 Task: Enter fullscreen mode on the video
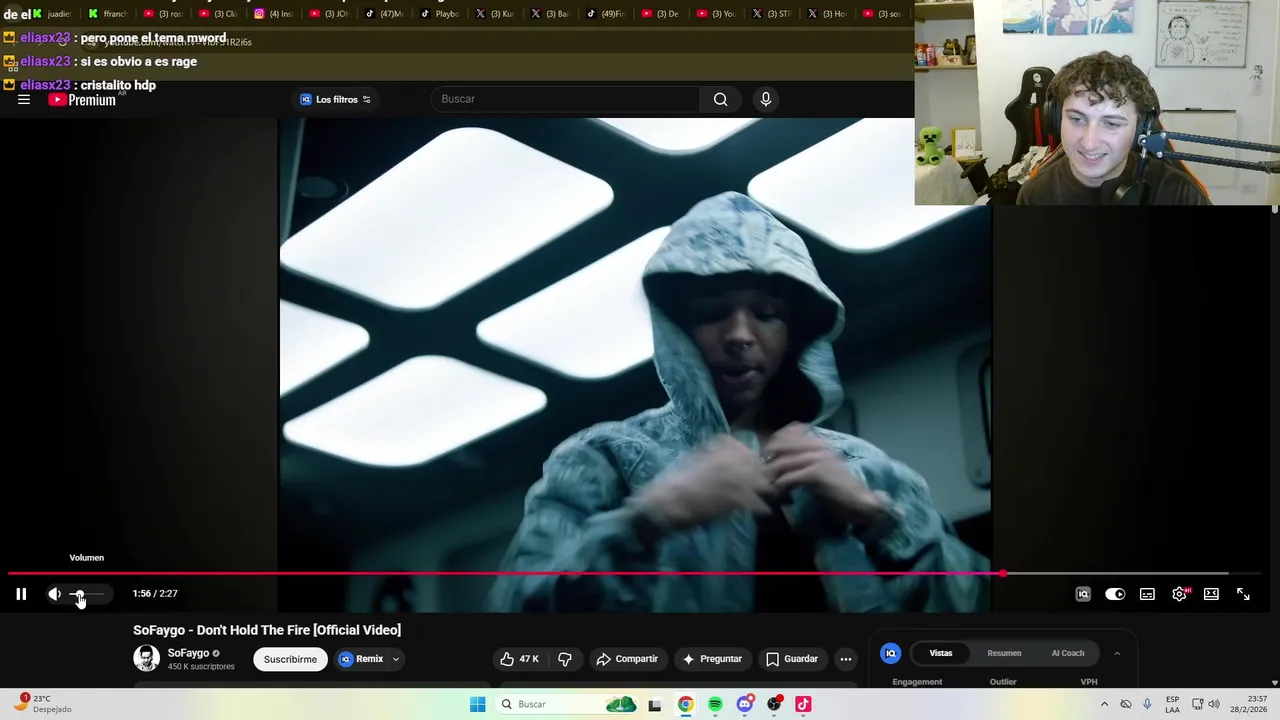click(1243, 594)
